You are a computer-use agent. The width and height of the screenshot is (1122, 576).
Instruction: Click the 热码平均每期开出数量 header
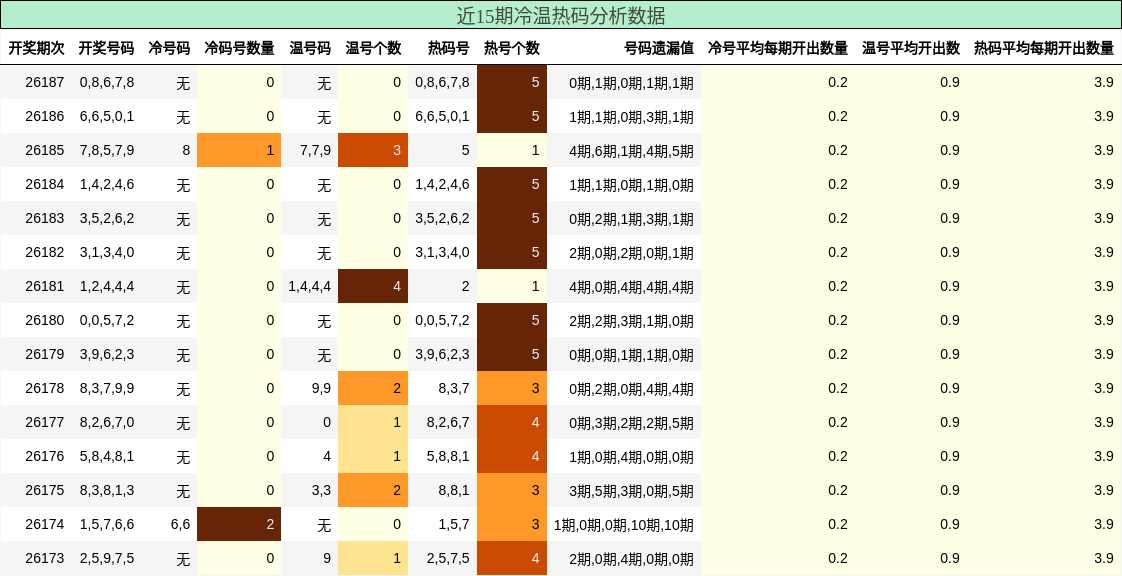click(1044, 48)
